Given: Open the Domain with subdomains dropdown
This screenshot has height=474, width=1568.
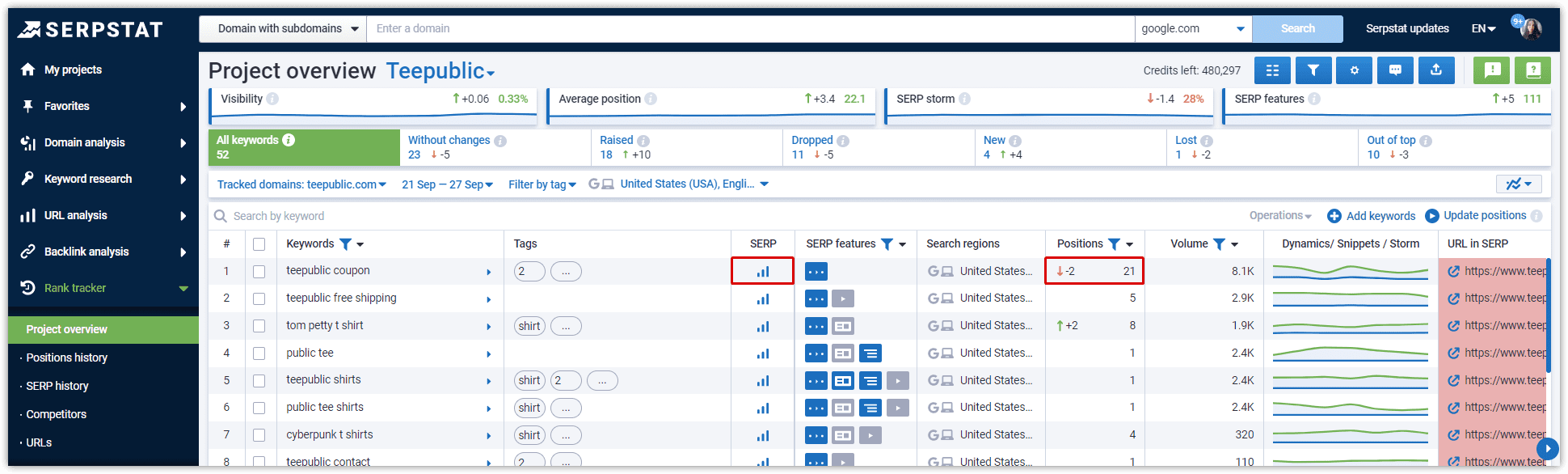Looking at the screenshot, I should 283,28.
